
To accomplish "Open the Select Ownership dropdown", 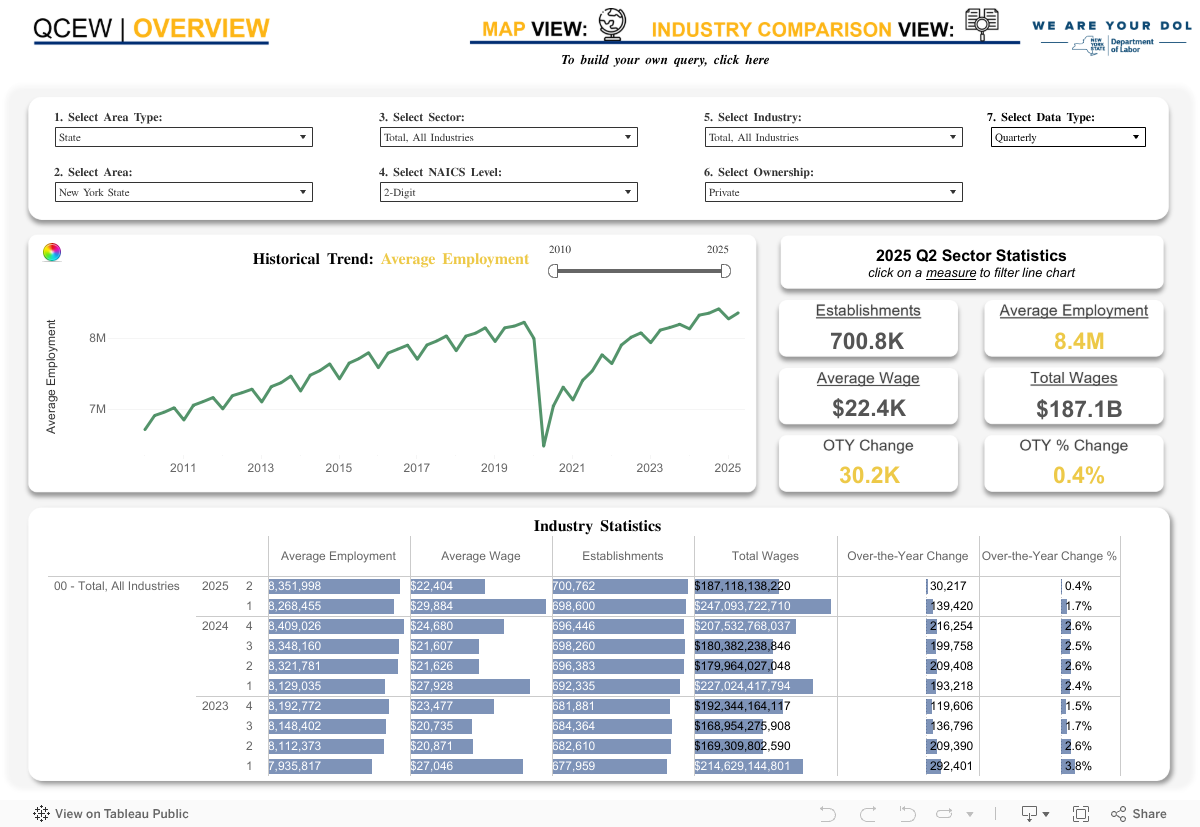I will tap(833, 192).
